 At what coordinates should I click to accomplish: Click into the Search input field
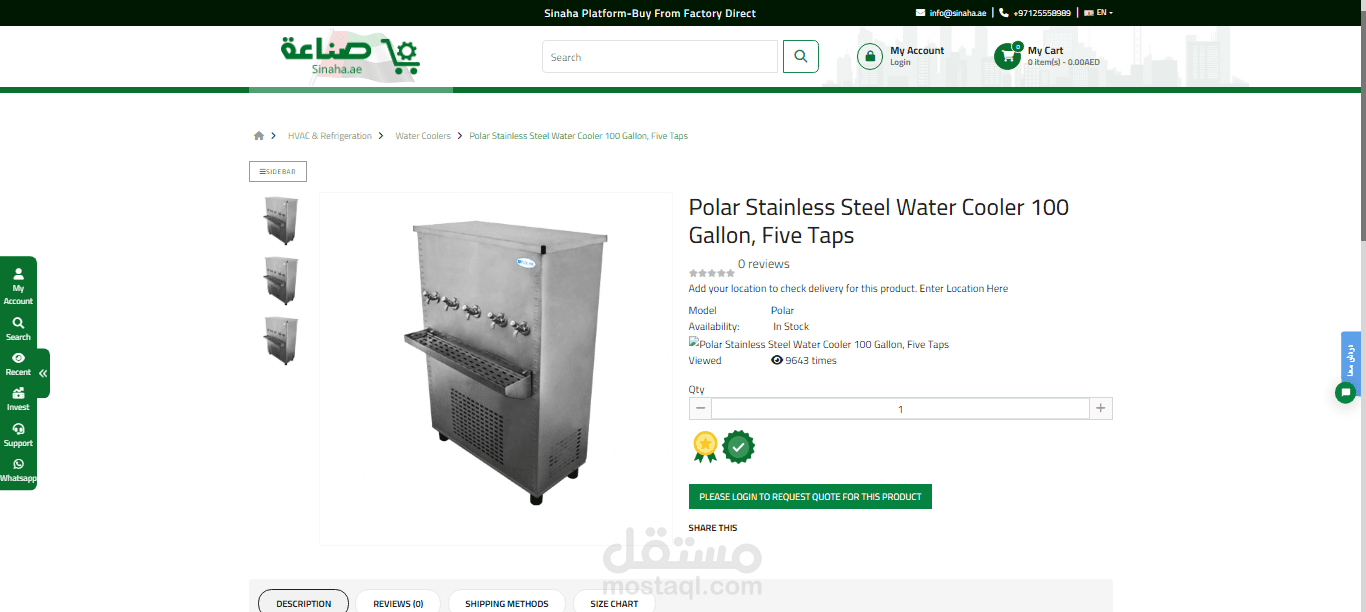point(660,57)
